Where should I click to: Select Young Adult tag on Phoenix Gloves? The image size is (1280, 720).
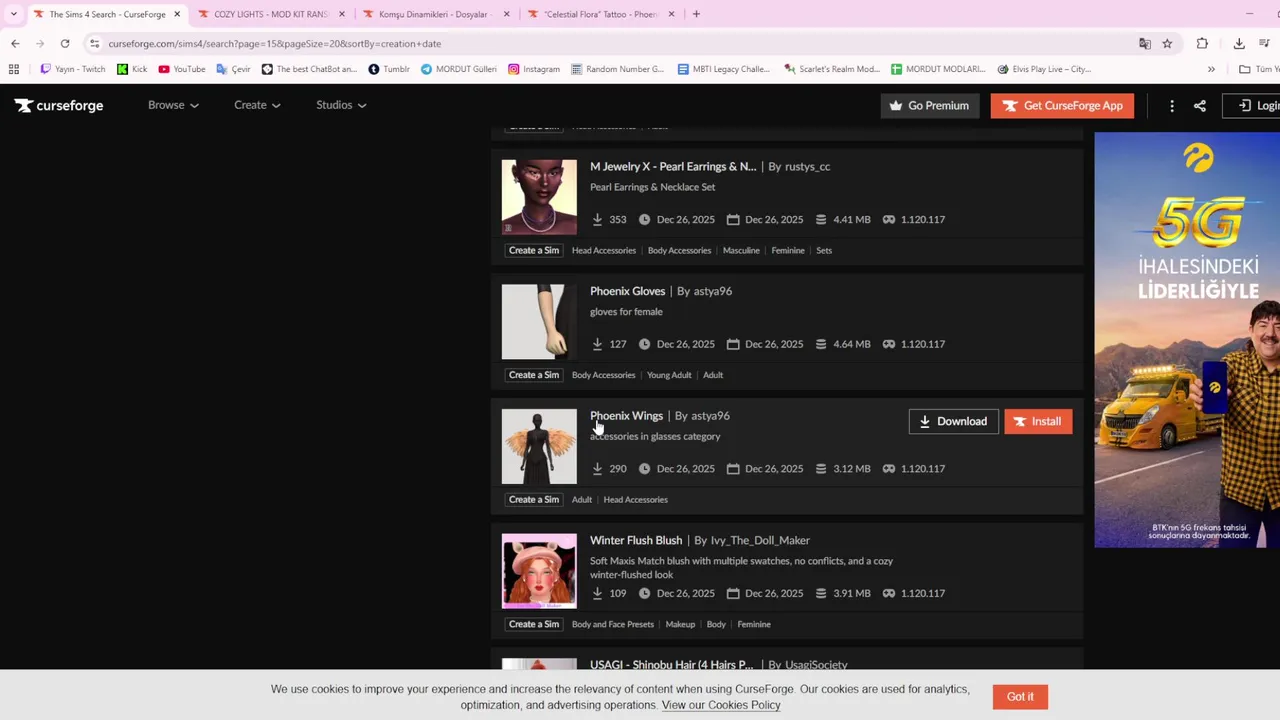pos(669,375)
